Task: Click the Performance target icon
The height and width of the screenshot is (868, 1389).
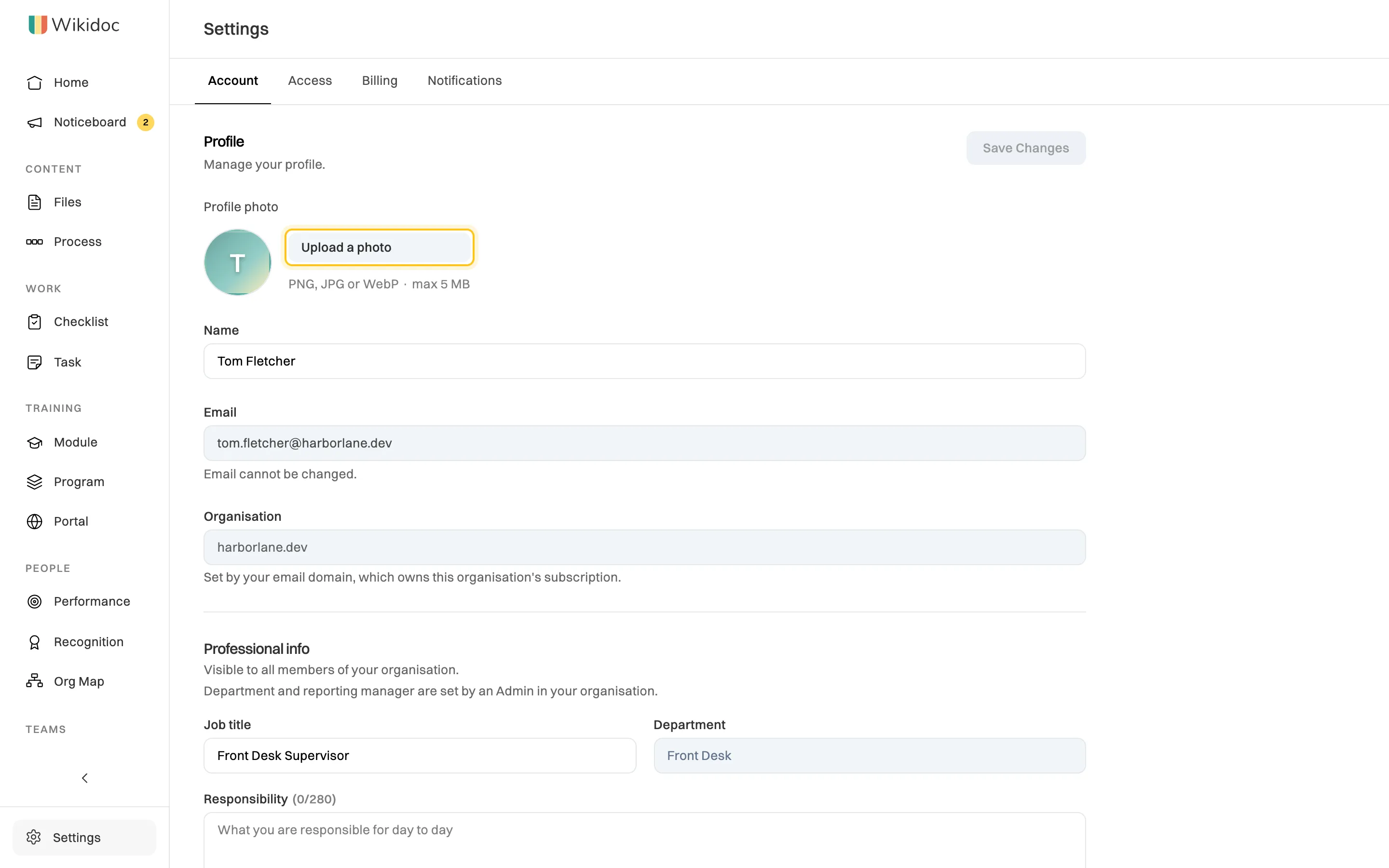Action: pos(34,602)
